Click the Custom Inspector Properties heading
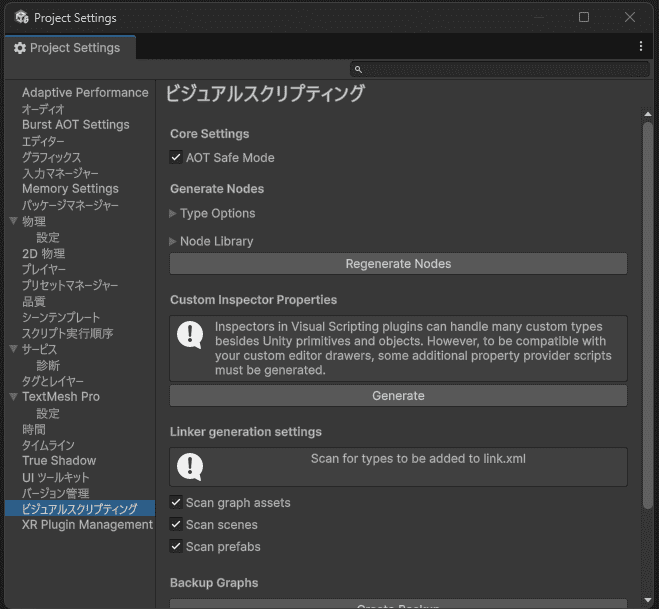Image resolution: width=659 pixels, height=609 pixels. 253,300
